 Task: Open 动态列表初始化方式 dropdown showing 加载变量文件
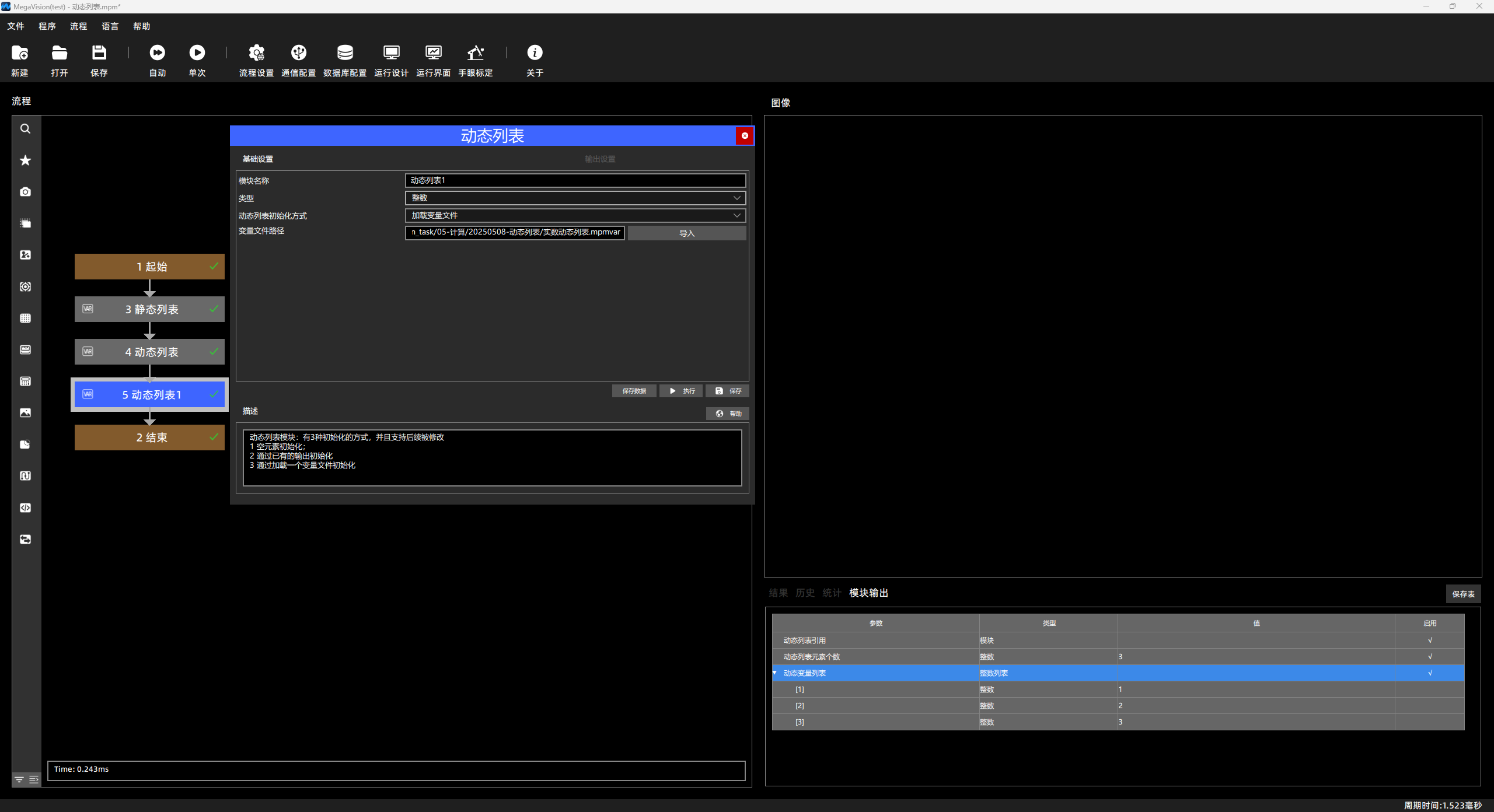(x=575, y=216)
